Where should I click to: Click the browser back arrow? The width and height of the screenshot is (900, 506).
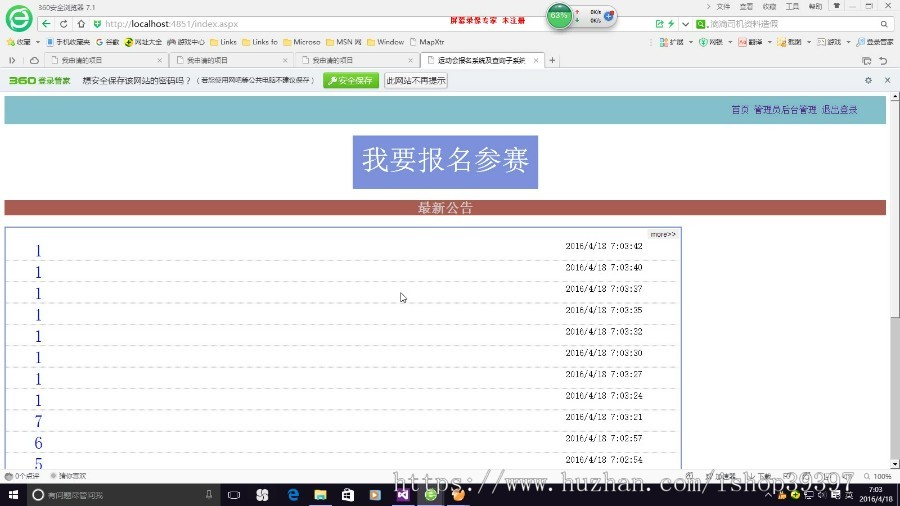pyautogui.click(x=46, y=24)
